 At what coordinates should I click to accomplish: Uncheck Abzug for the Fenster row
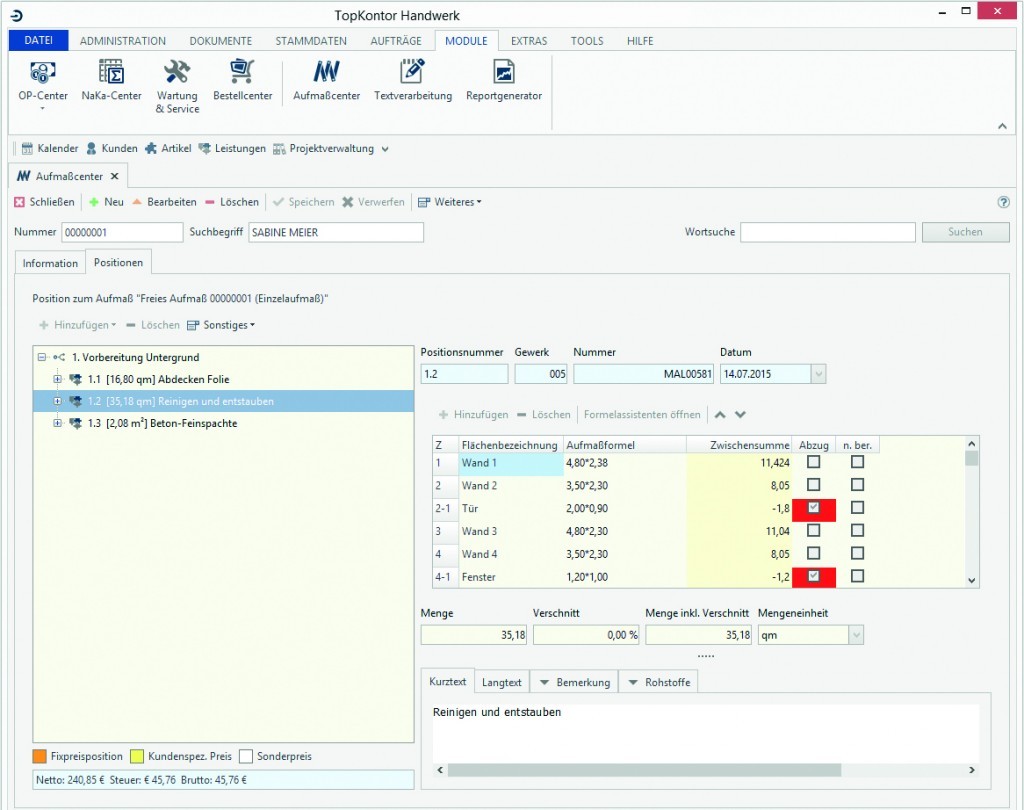[x=814, y=576]
